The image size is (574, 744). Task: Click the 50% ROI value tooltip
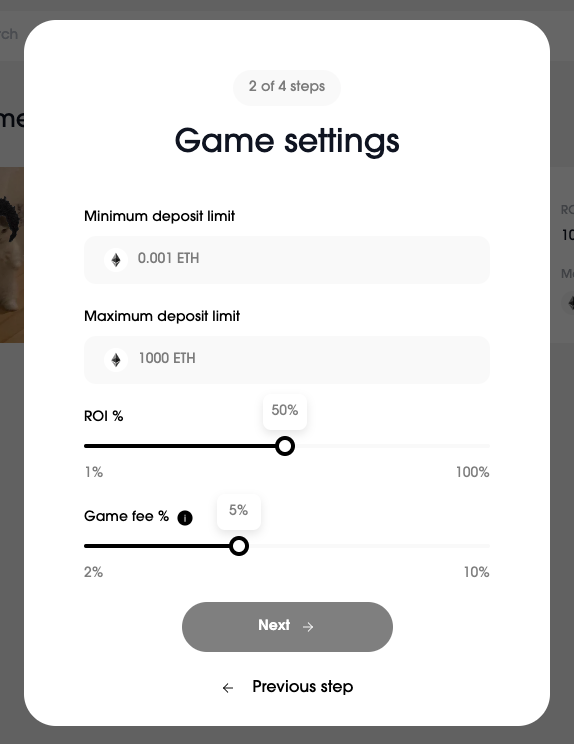click(x=285, y=411)
